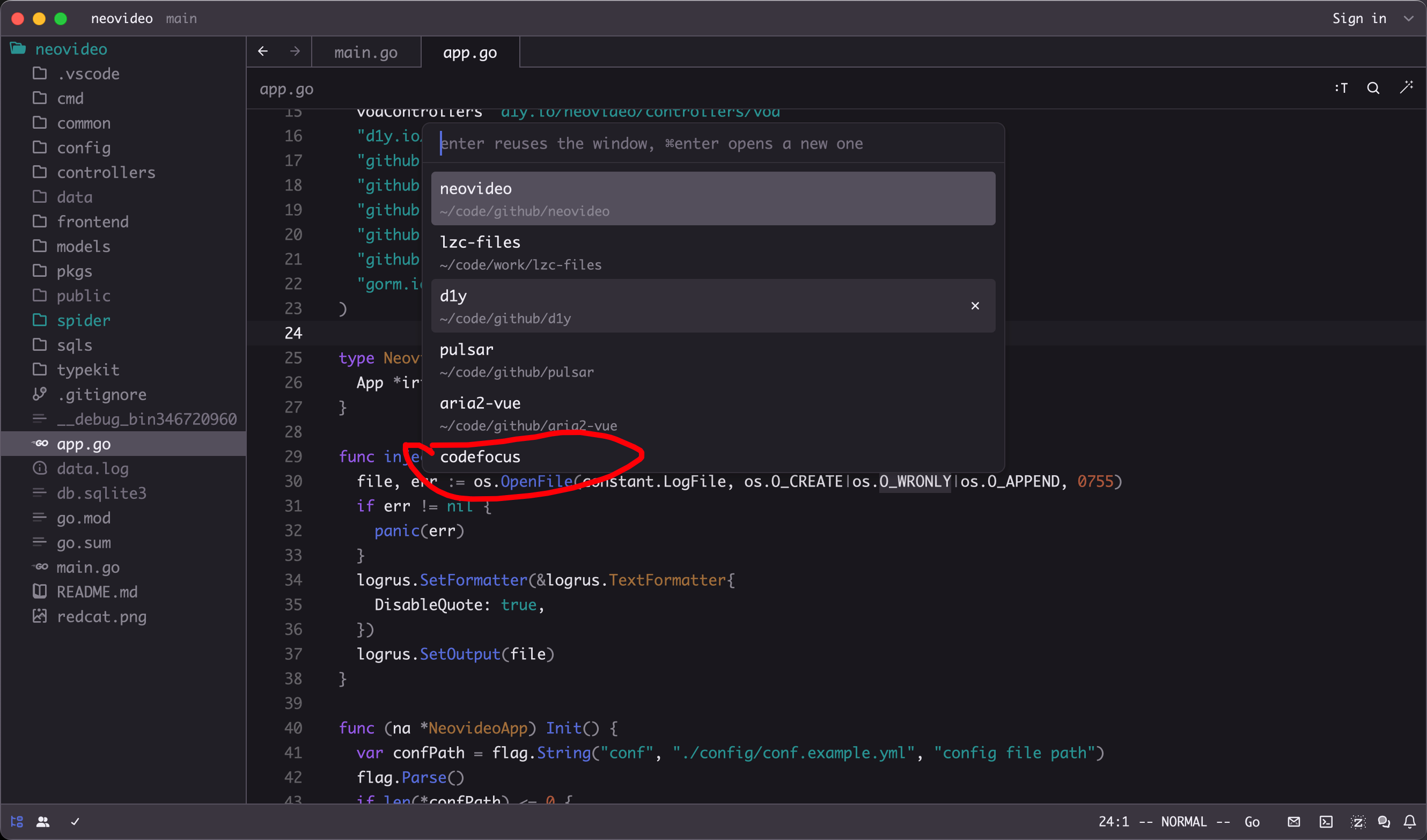The width and height of the screenshot is (1427, 840).
Task: Click the Go file icon beside app.go
Action: point(40,443)
